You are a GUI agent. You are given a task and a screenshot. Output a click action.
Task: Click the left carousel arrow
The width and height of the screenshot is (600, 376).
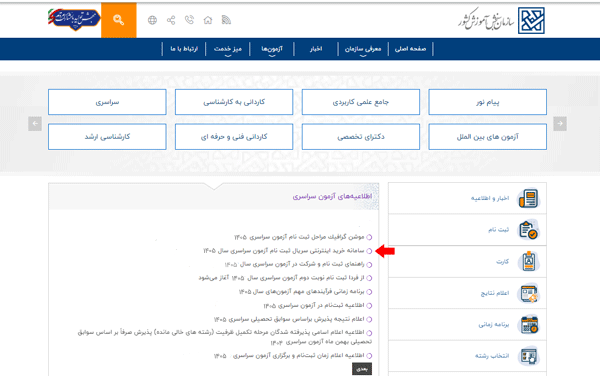click(35, 124)
